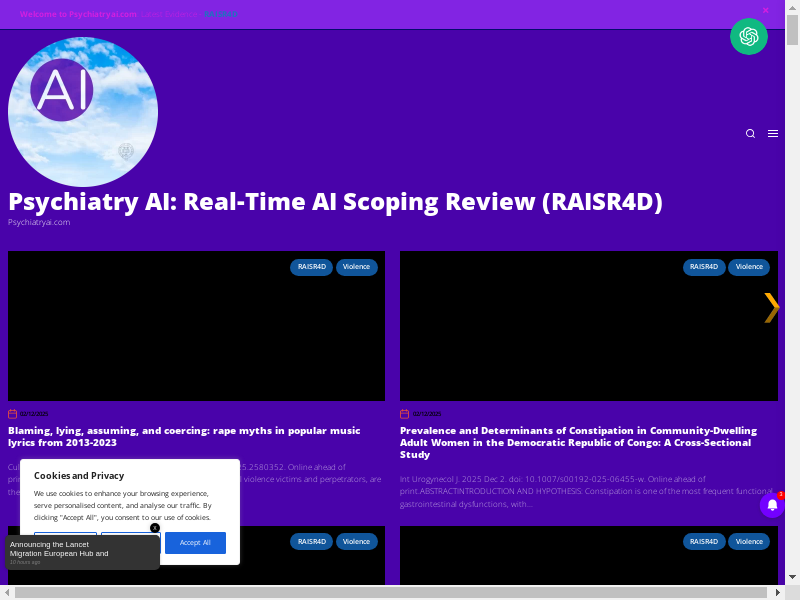Screen dimensions: 800x600
Task: Open the ChatGPT floating chat icon
Action: 748,38
